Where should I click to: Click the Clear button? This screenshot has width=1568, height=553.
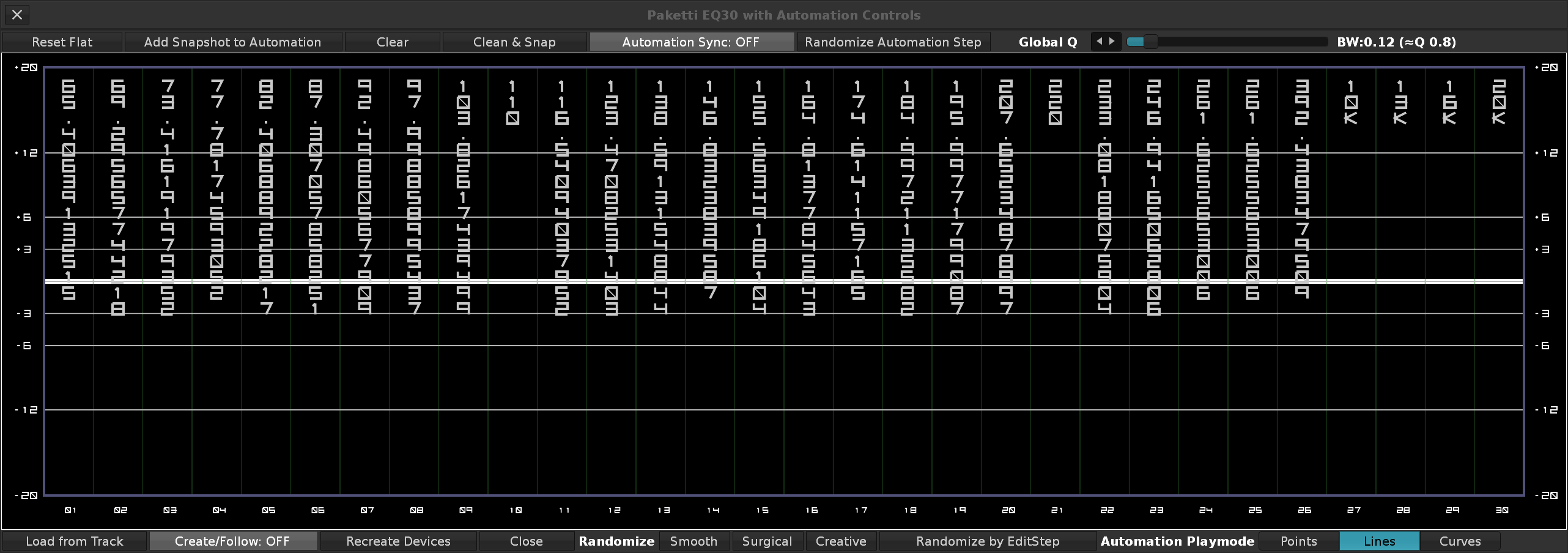click(393, 42)
